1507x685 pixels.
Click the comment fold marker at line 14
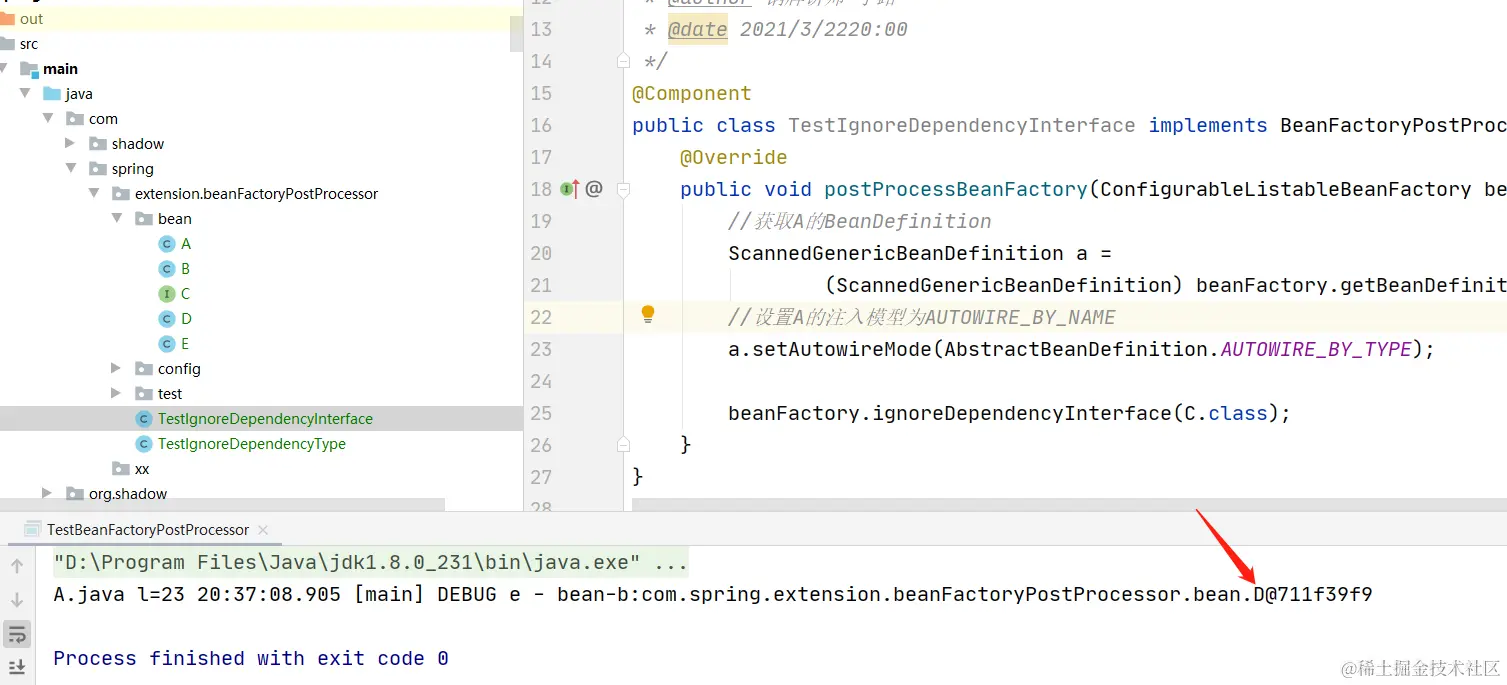pyautogui.click(x=622, y=60)
